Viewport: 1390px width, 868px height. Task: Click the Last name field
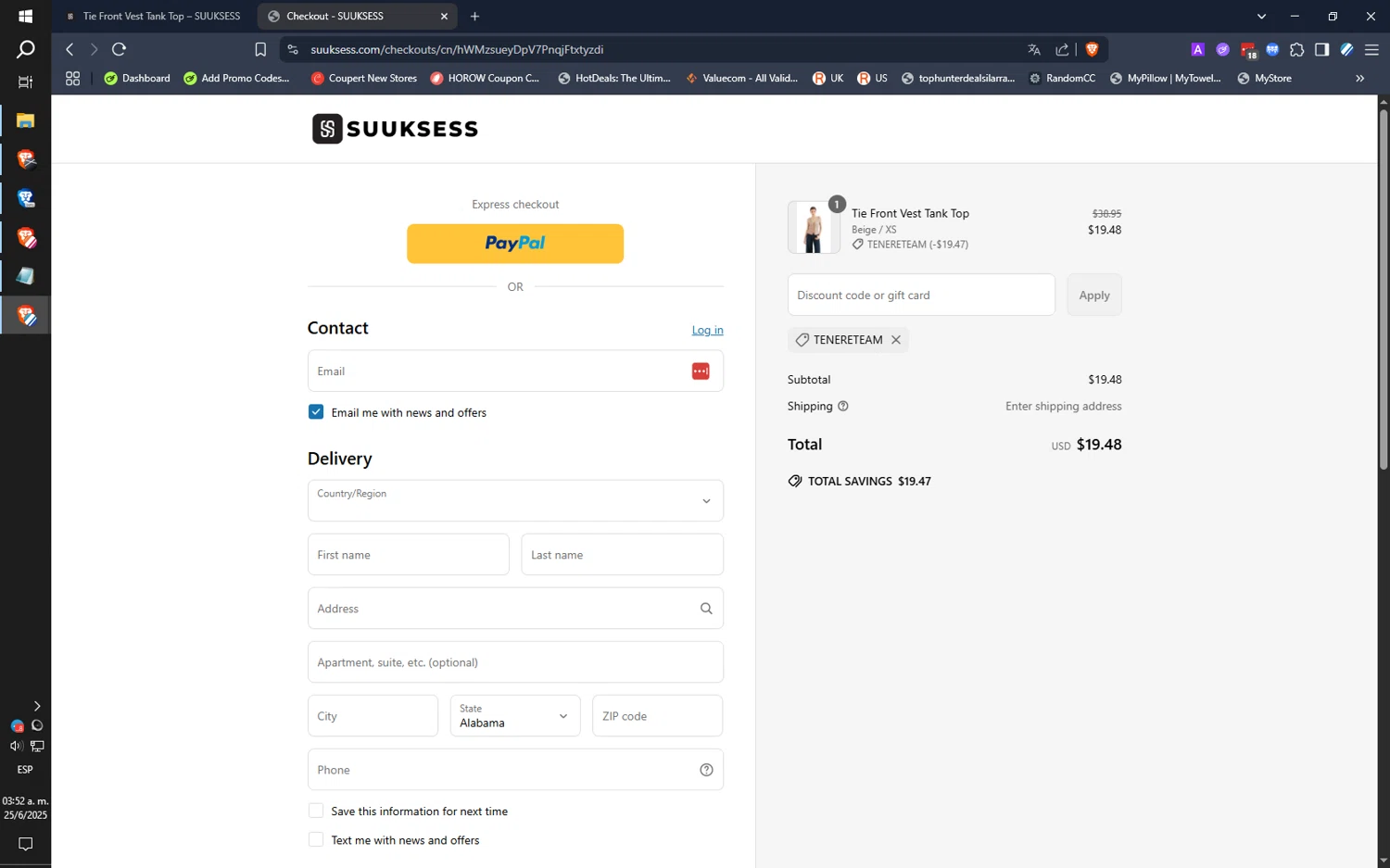pyautogui.click(x=622, y=555)
